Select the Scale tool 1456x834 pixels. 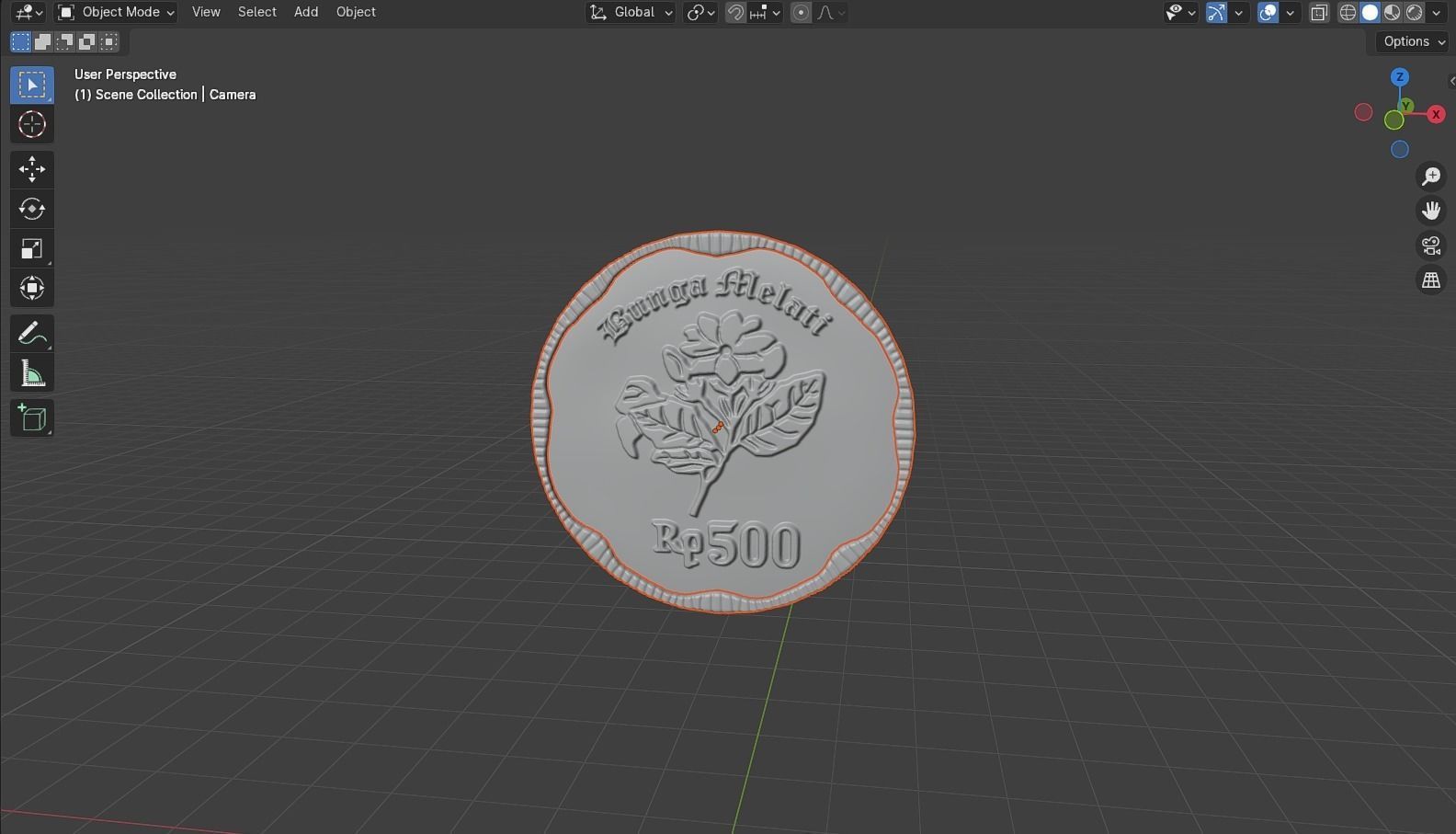(32, 248)
